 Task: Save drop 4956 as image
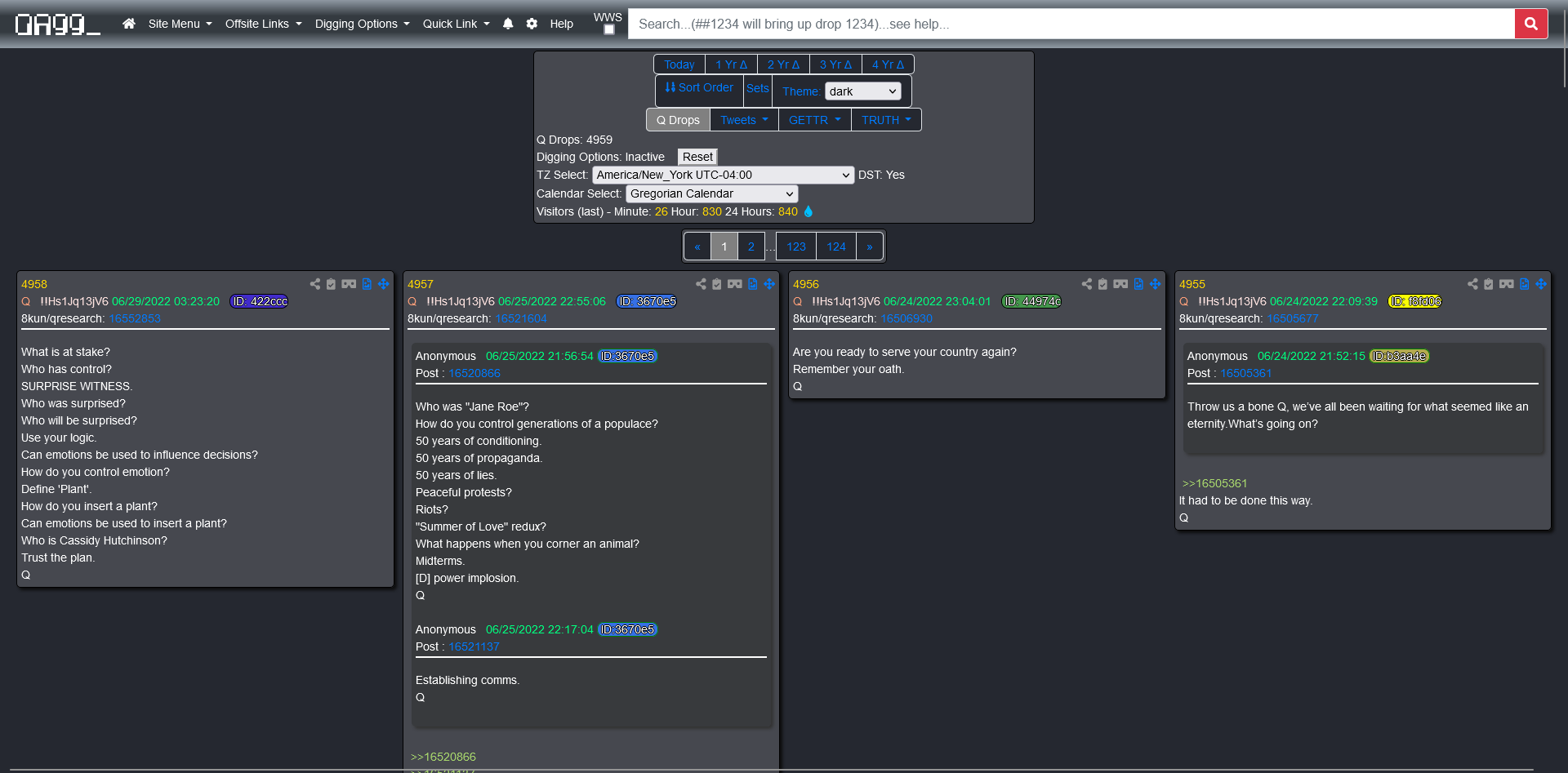pyautogui.click(x=1138, y=284)
